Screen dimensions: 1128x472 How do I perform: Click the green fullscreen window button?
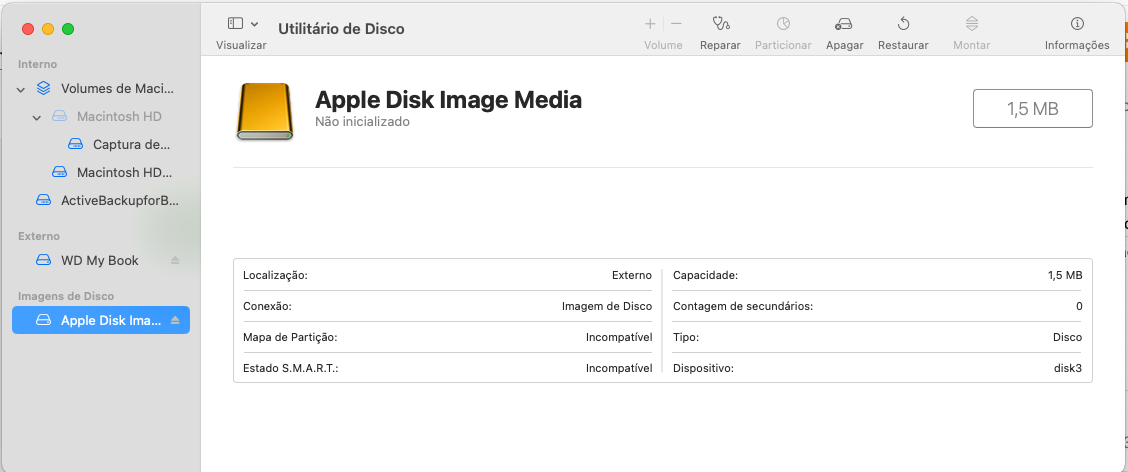point(68,30)
